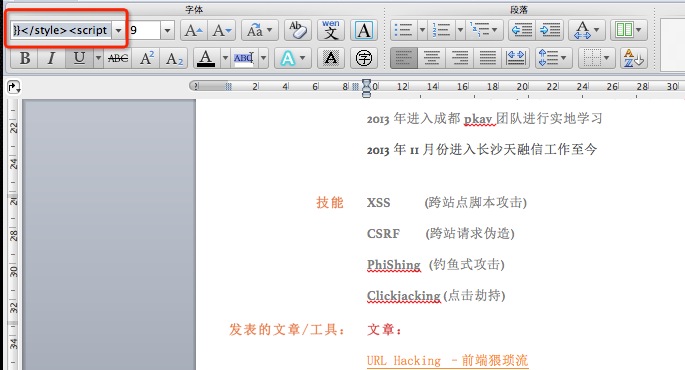Viewport: 685px width, 370px height.
Task: Open the line spacing menu
Action: tap(553, 58)
